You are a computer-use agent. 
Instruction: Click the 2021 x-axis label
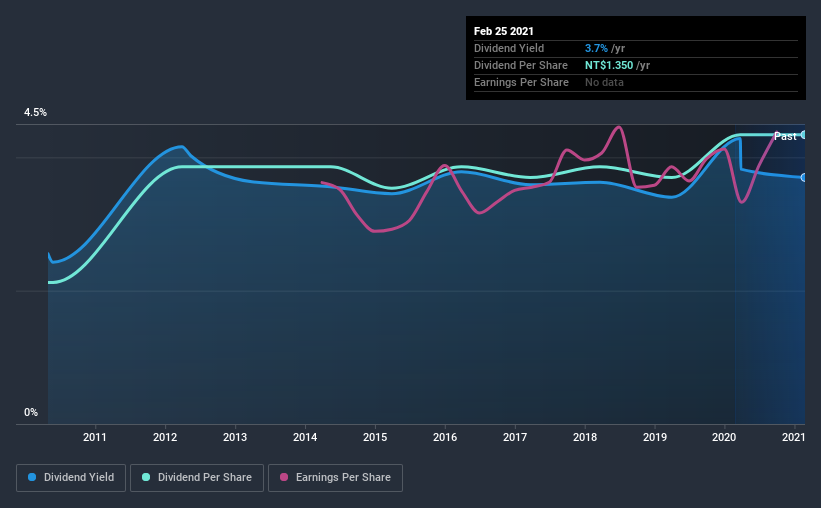(794, 437)
